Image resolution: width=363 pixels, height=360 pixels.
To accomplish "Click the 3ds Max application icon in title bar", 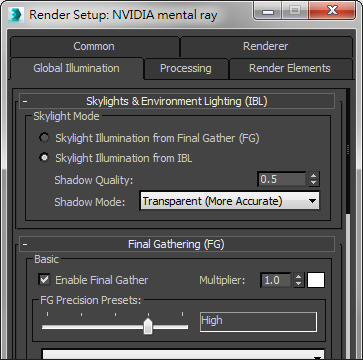I will [x=16, y=15].
